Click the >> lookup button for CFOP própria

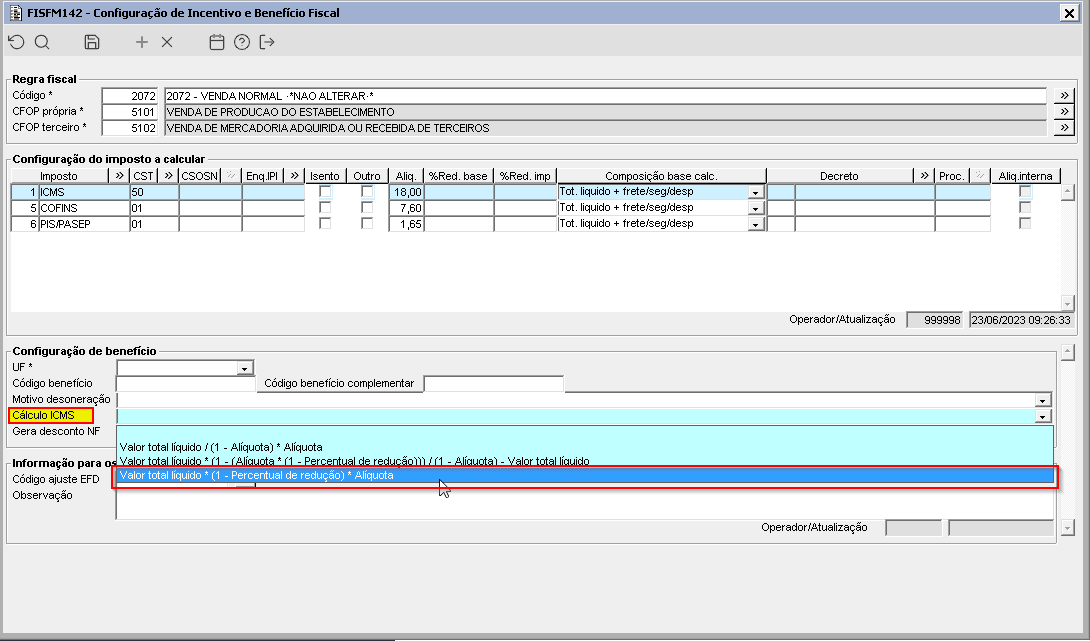click(x=1064, y=112)
